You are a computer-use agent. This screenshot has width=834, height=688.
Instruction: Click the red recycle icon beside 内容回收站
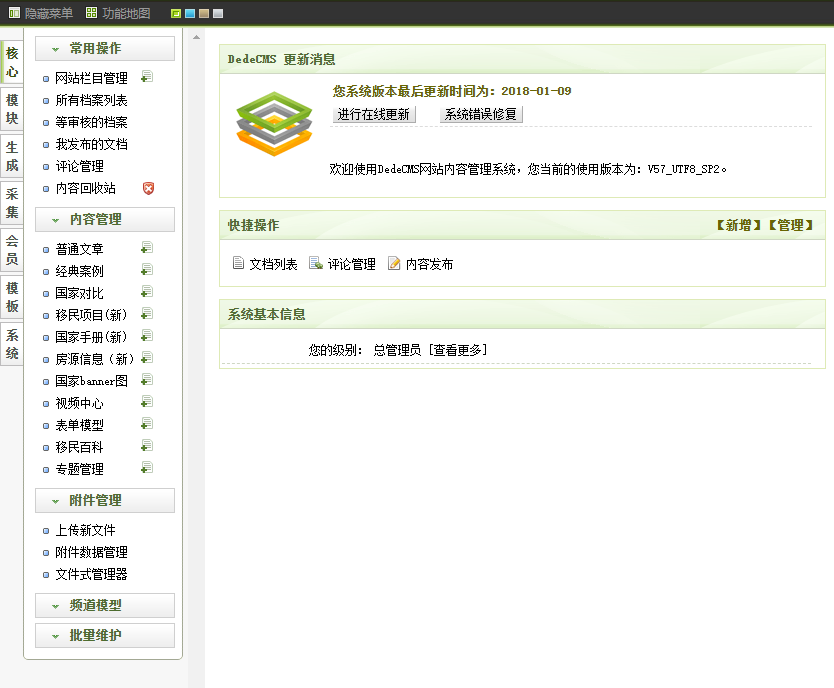pyautogui.click(x=148, y=188)
